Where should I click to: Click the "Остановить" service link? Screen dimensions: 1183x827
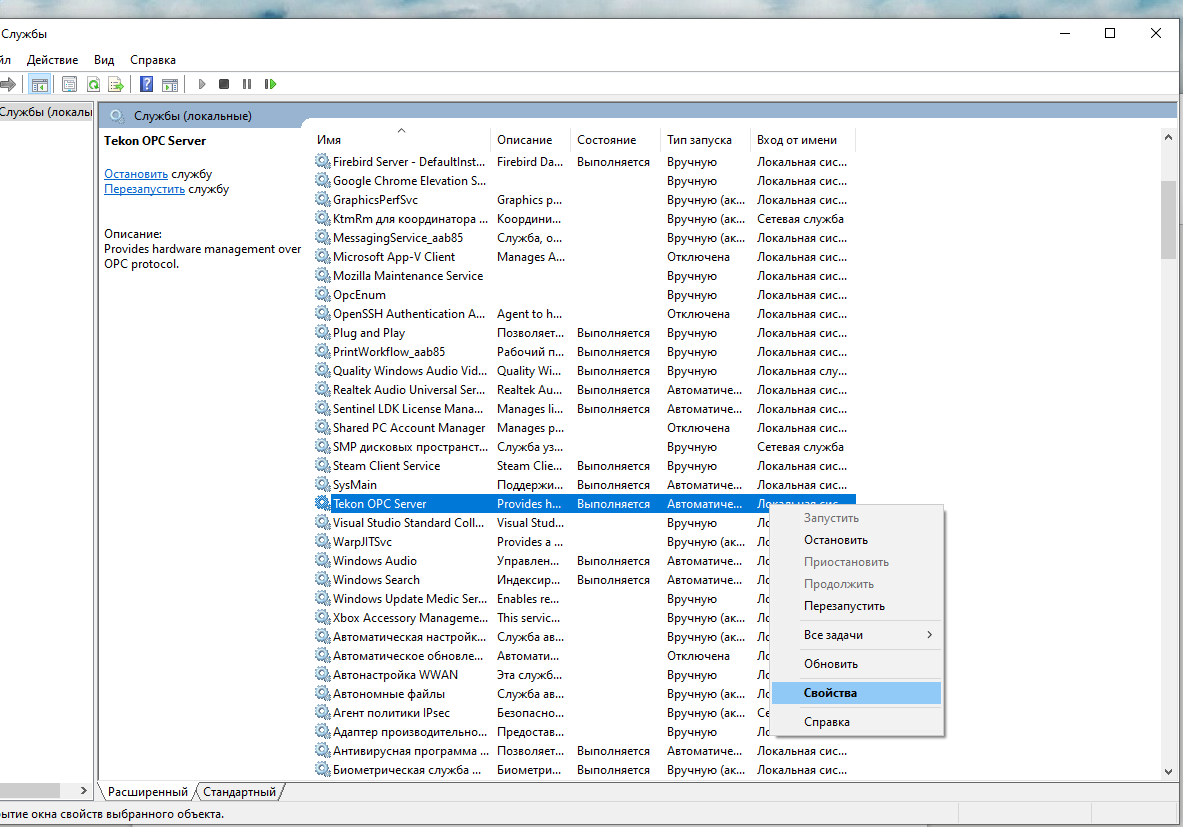tap(136, 174)
